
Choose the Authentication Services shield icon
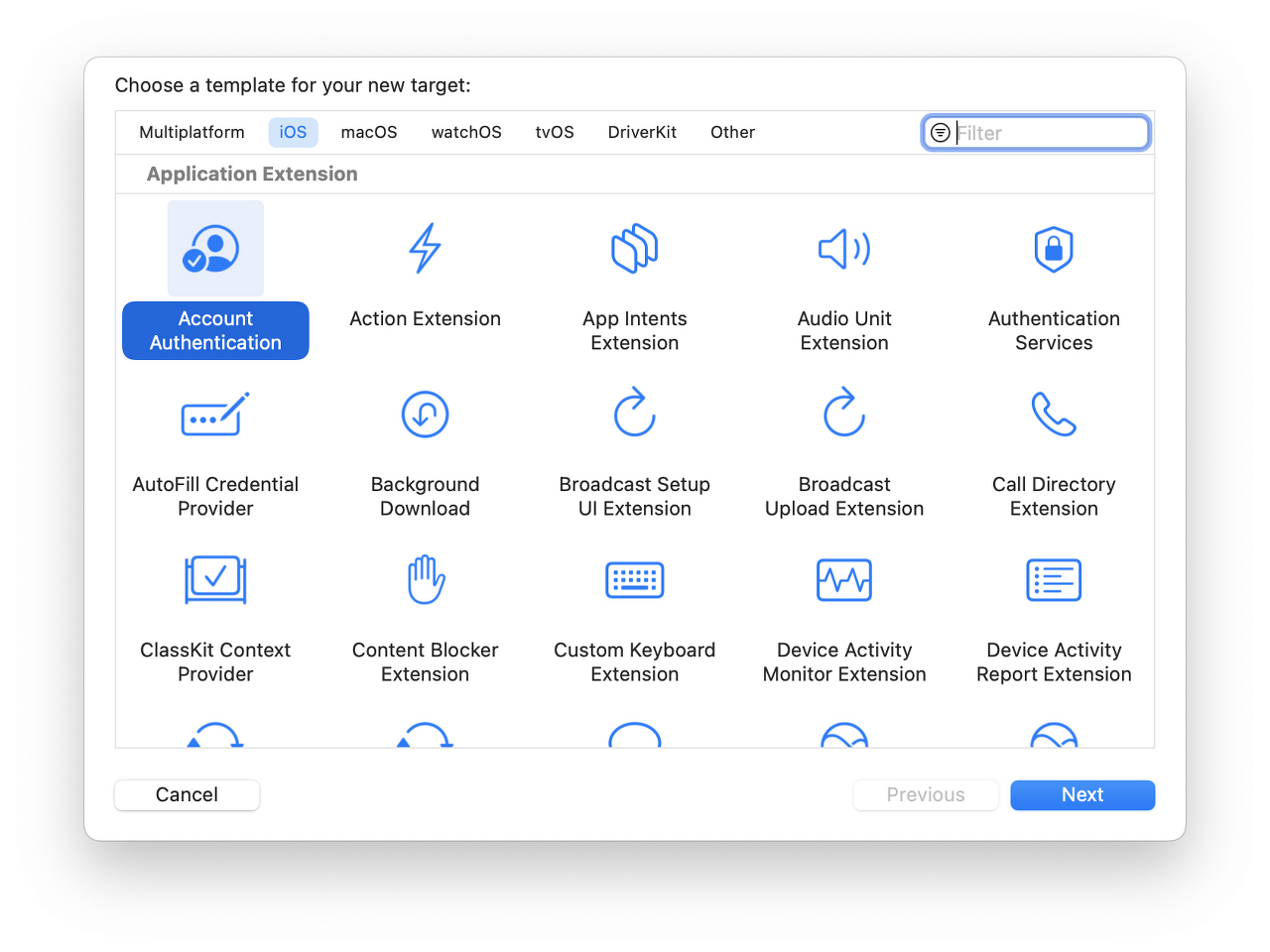[x=1054, y=249]
